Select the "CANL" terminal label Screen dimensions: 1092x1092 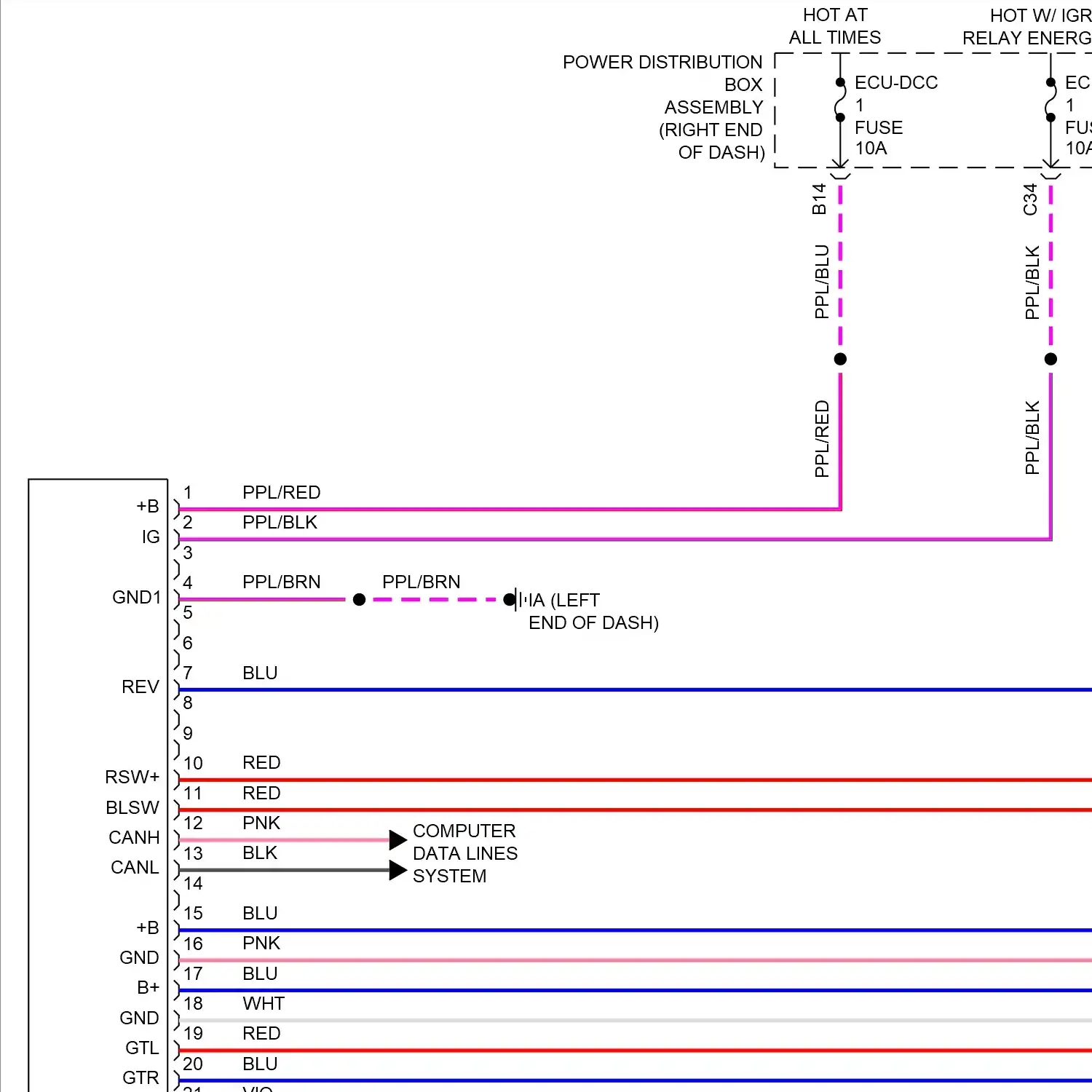135,868
